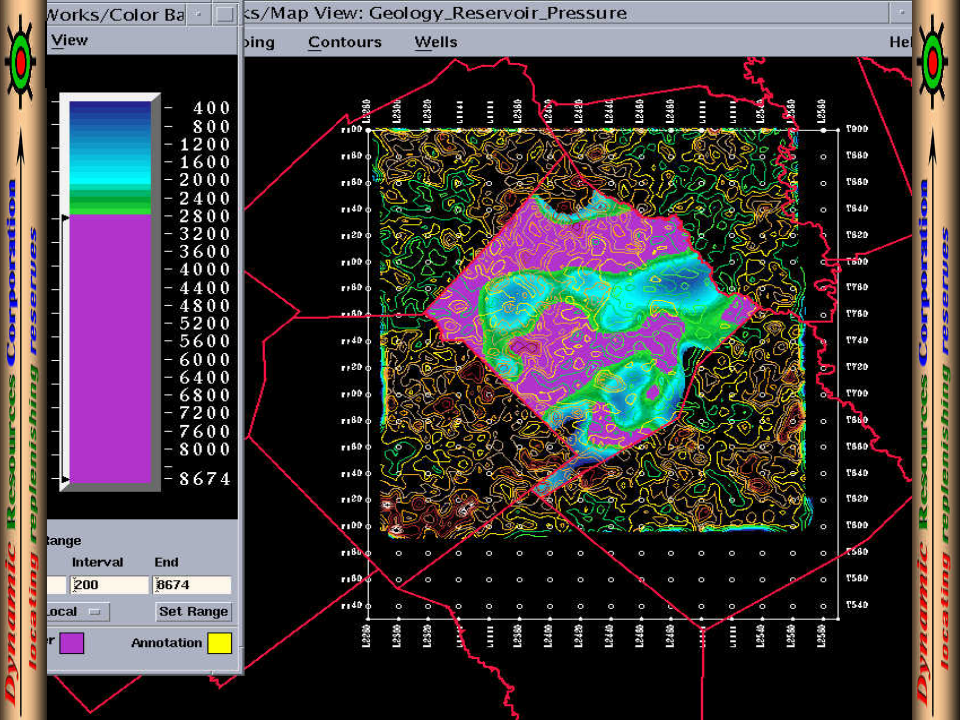The width and height of the screenshot is (960, 720).
Task: Open the Contours menu
Action: click(x=345, y=42)
